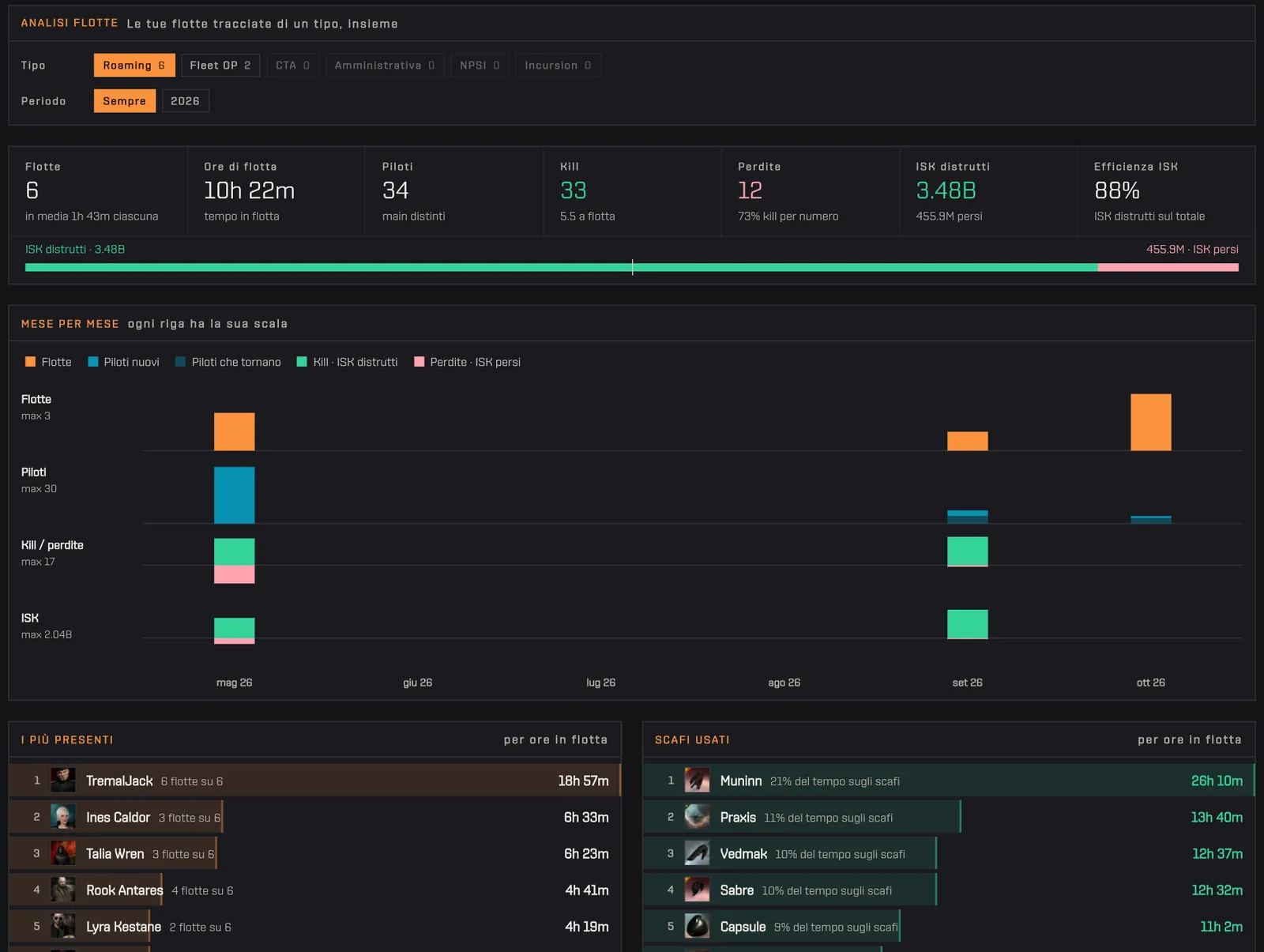Toggle the NPSI fleet type filter
This screenshot has width=1264, height=952.
(480, 66)
